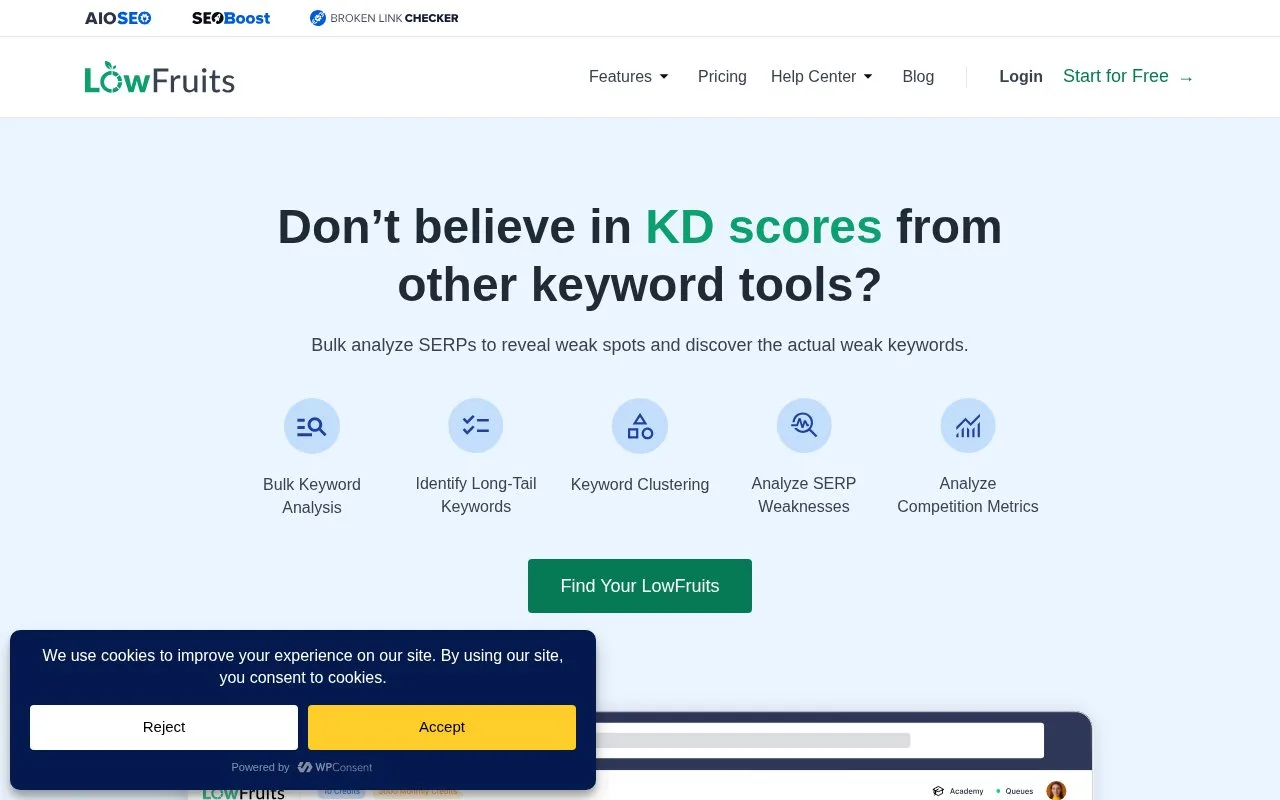Image resolution: width=1280 pixels, height=800 pixels.
Task: Click the WPConsent logo in cookie banner
Action: (335, 767)
